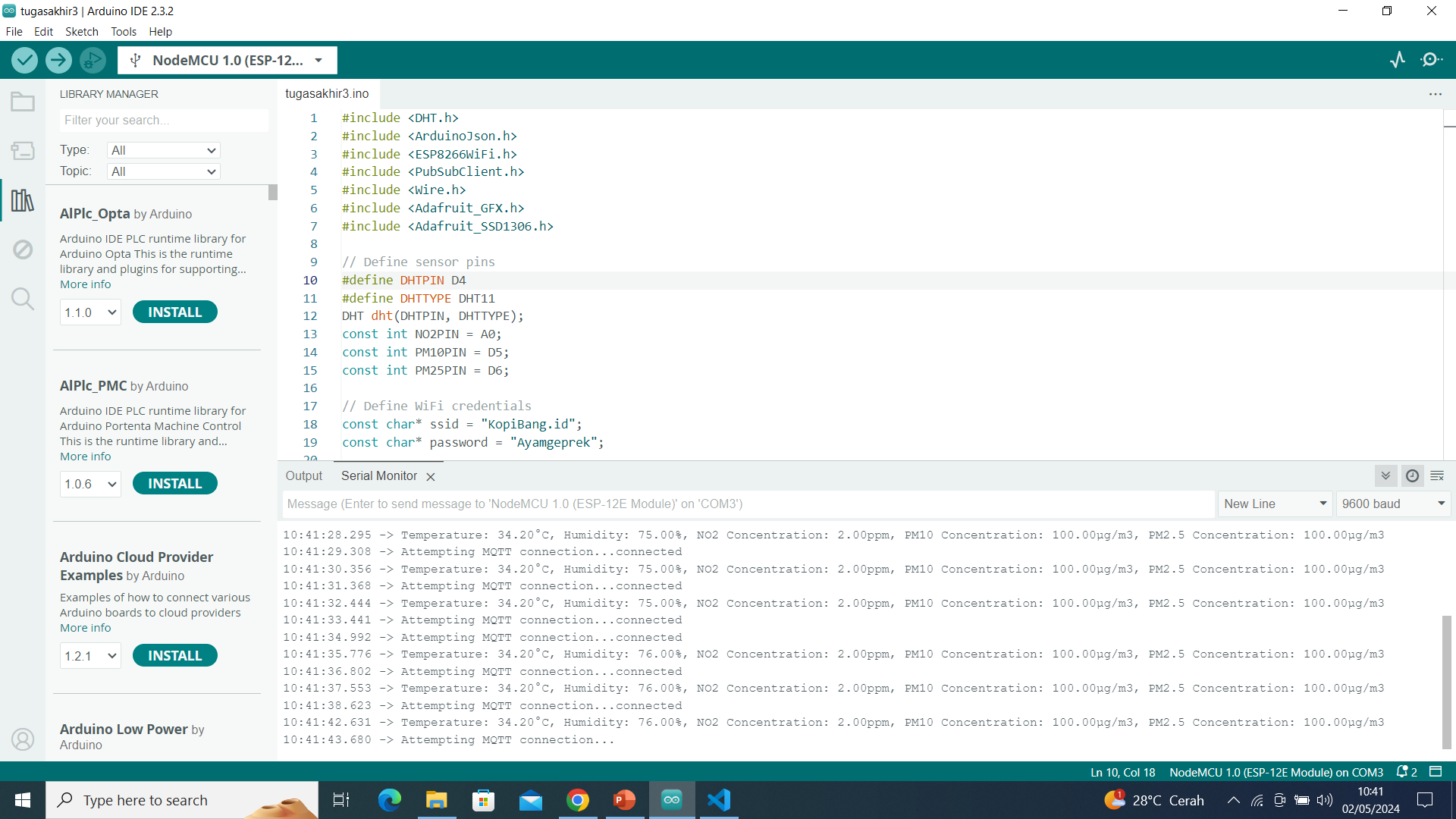
Task: Click the Ln 10, Col 18 status entry
Action: click(1122, 772)
